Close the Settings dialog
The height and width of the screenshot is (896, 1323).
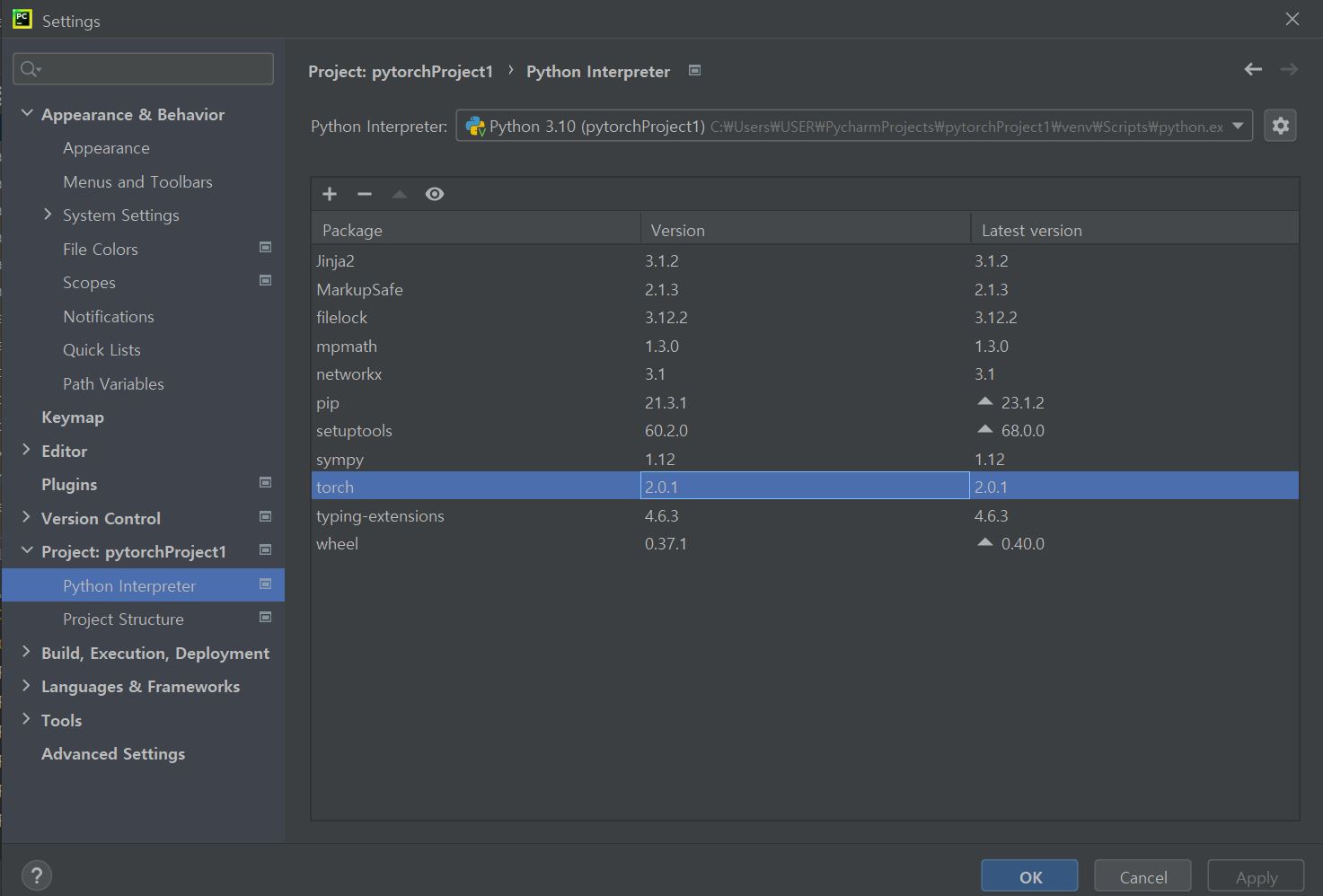[1292, 19]
